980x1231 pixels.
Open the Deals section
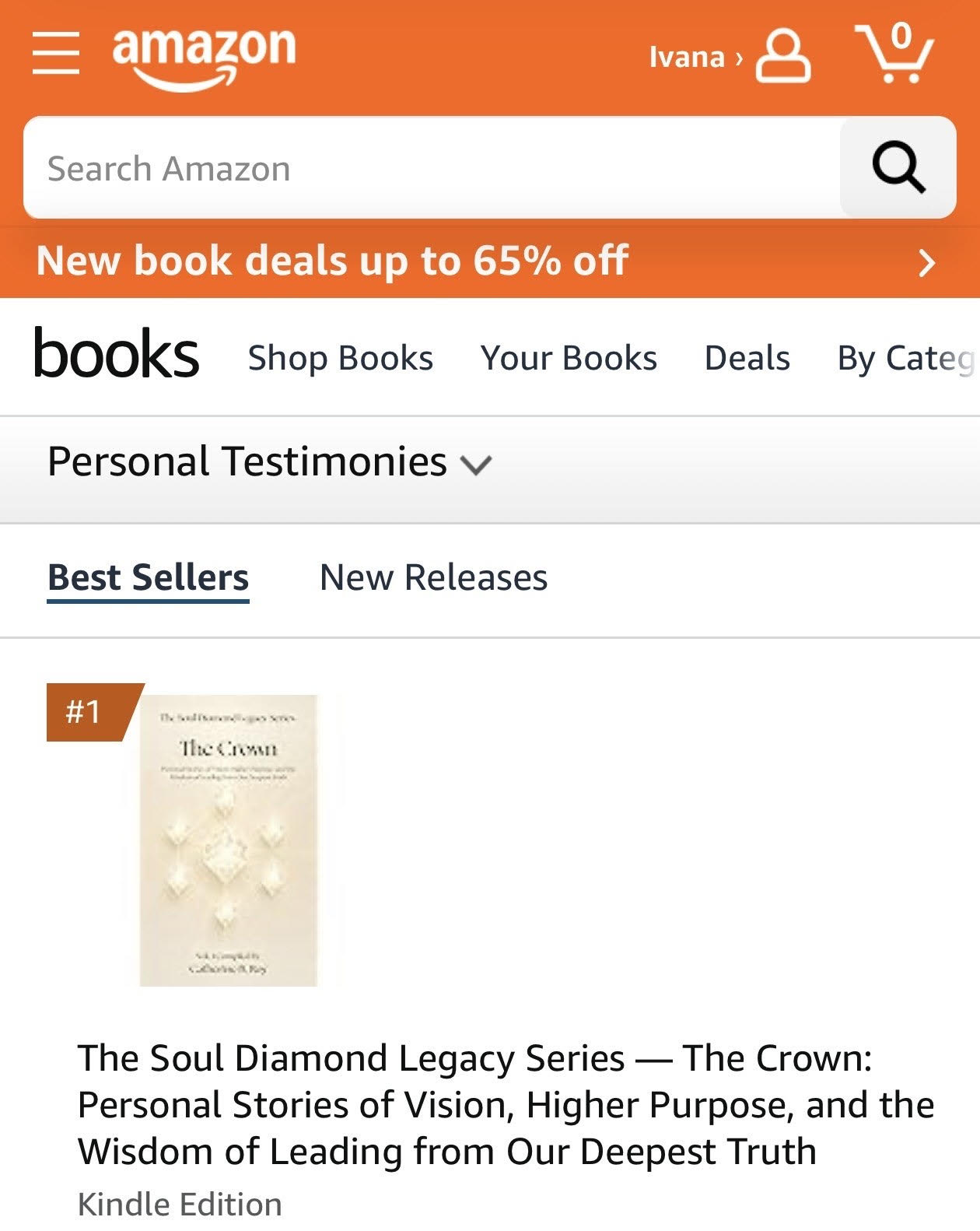pos(747,359)
